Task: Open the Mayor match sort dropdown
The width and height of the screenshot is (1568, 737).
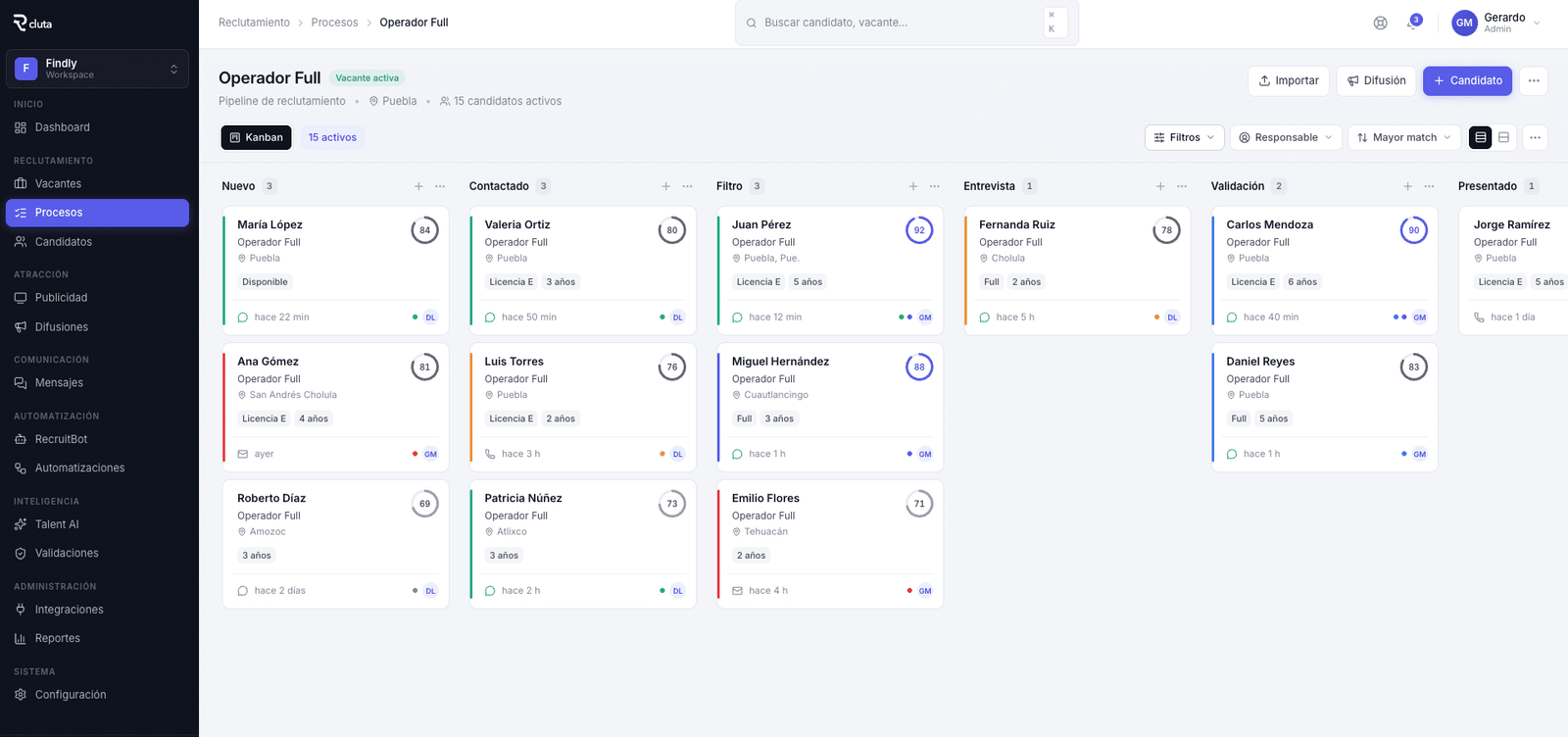Action: click(x=1404, y=137)
